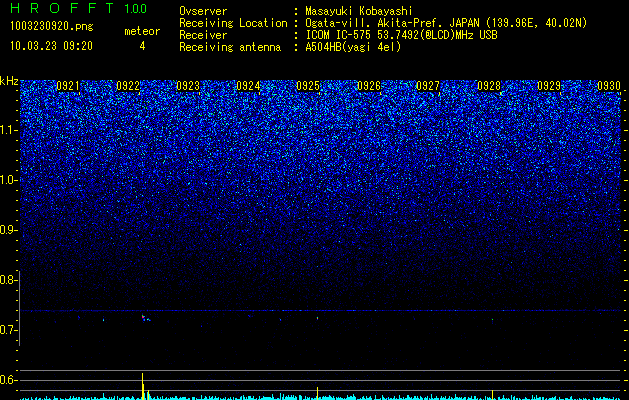Screen dimensions: 629x400
Task: Click the 0925 time marker
Action: 308,86
